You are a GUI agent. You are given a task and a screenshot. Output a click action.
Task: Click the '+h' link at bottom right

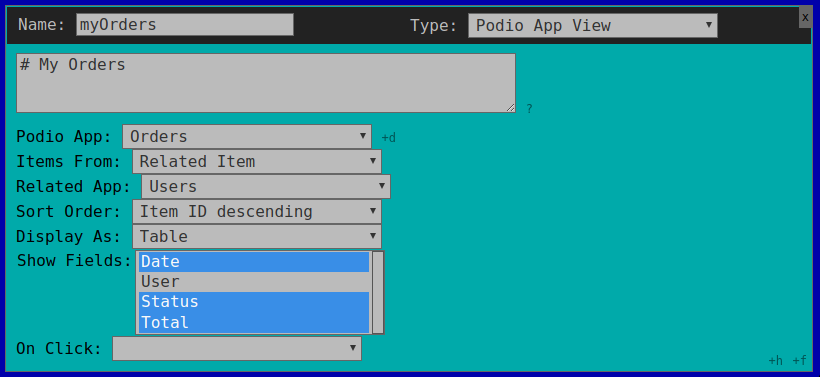tap(776, 360)
